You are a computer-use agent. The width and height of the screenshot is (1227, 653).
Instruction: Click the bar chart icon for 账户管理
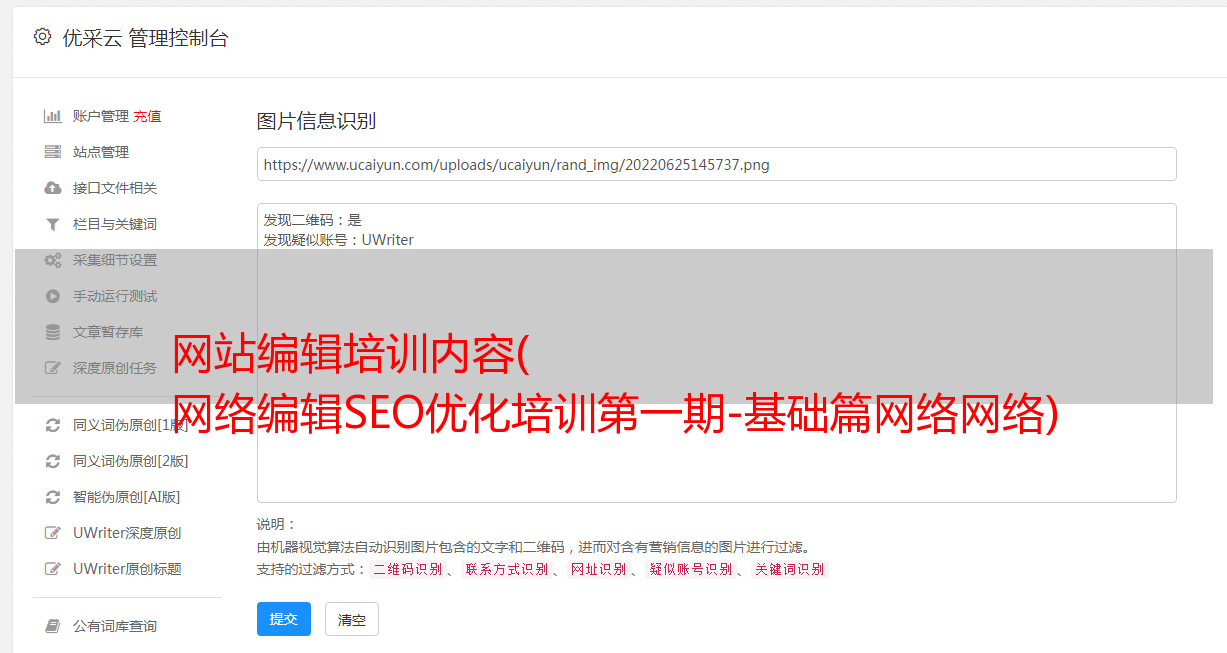(x=53, y=116)
